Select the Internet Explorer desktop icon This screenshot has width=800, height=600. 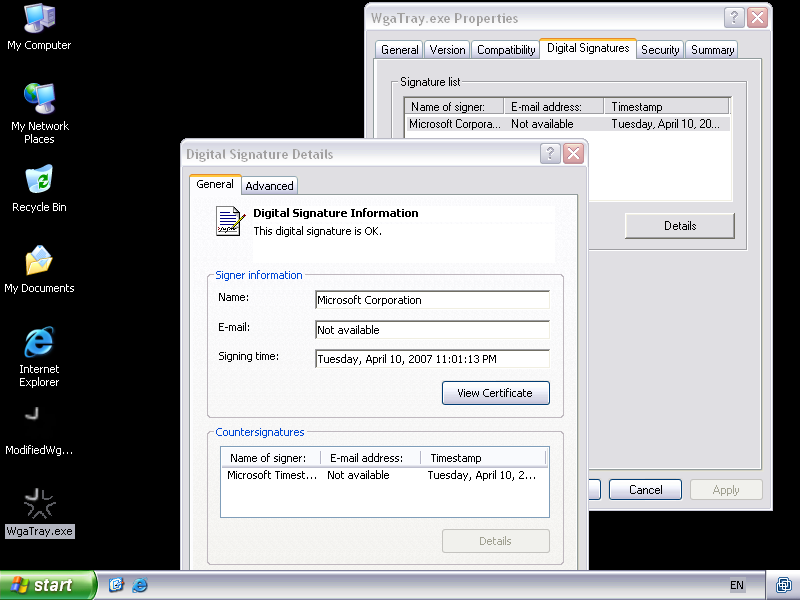click(39, 357)
